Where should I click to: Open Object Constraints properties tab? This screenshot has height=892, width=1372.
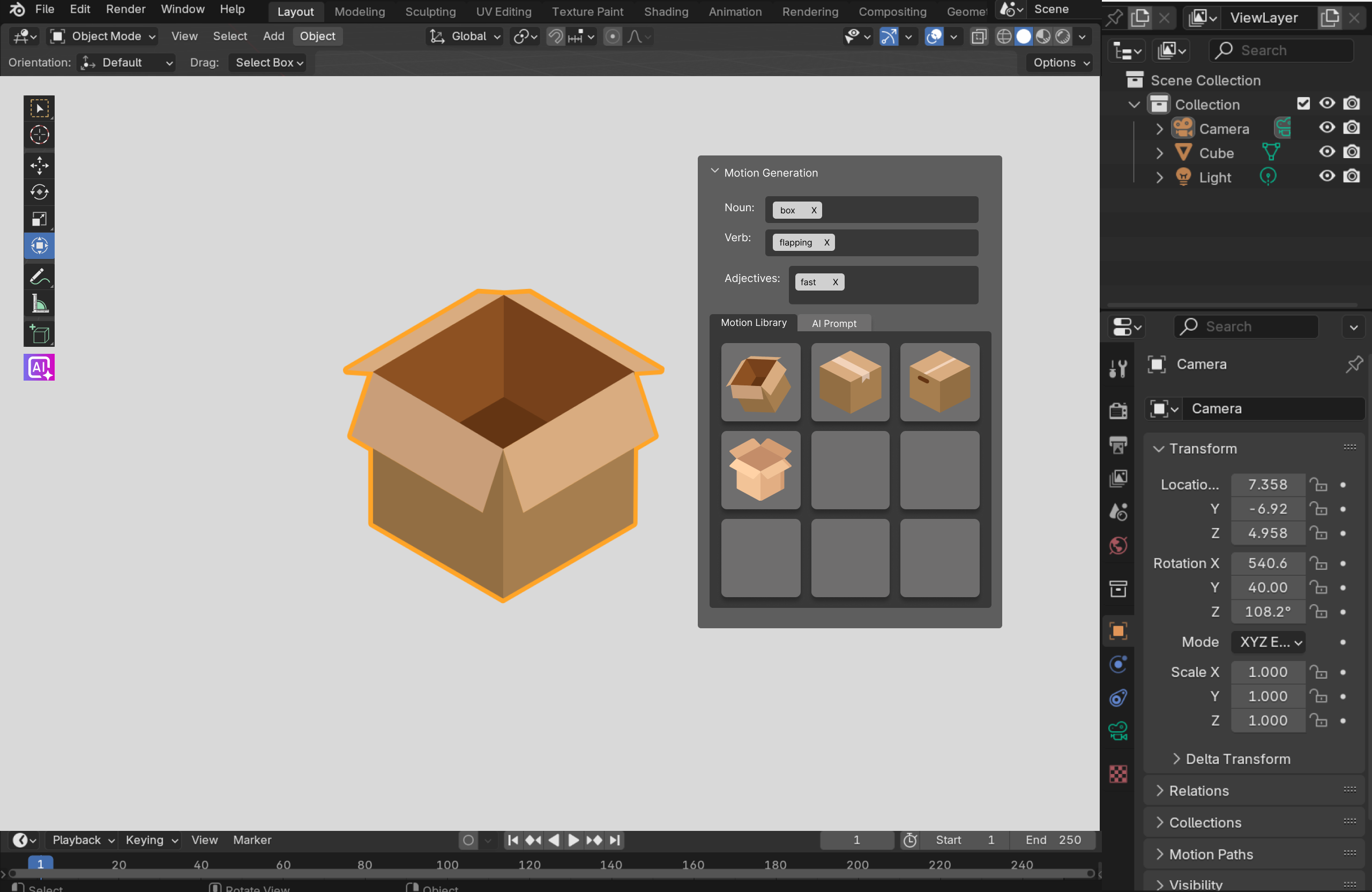1119,698
